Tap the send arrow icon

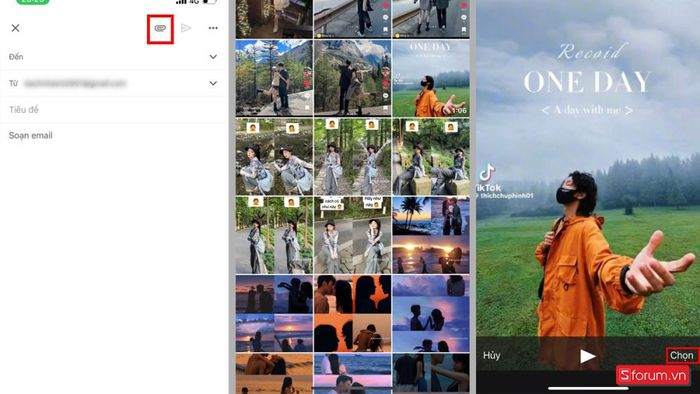point(186,28)
